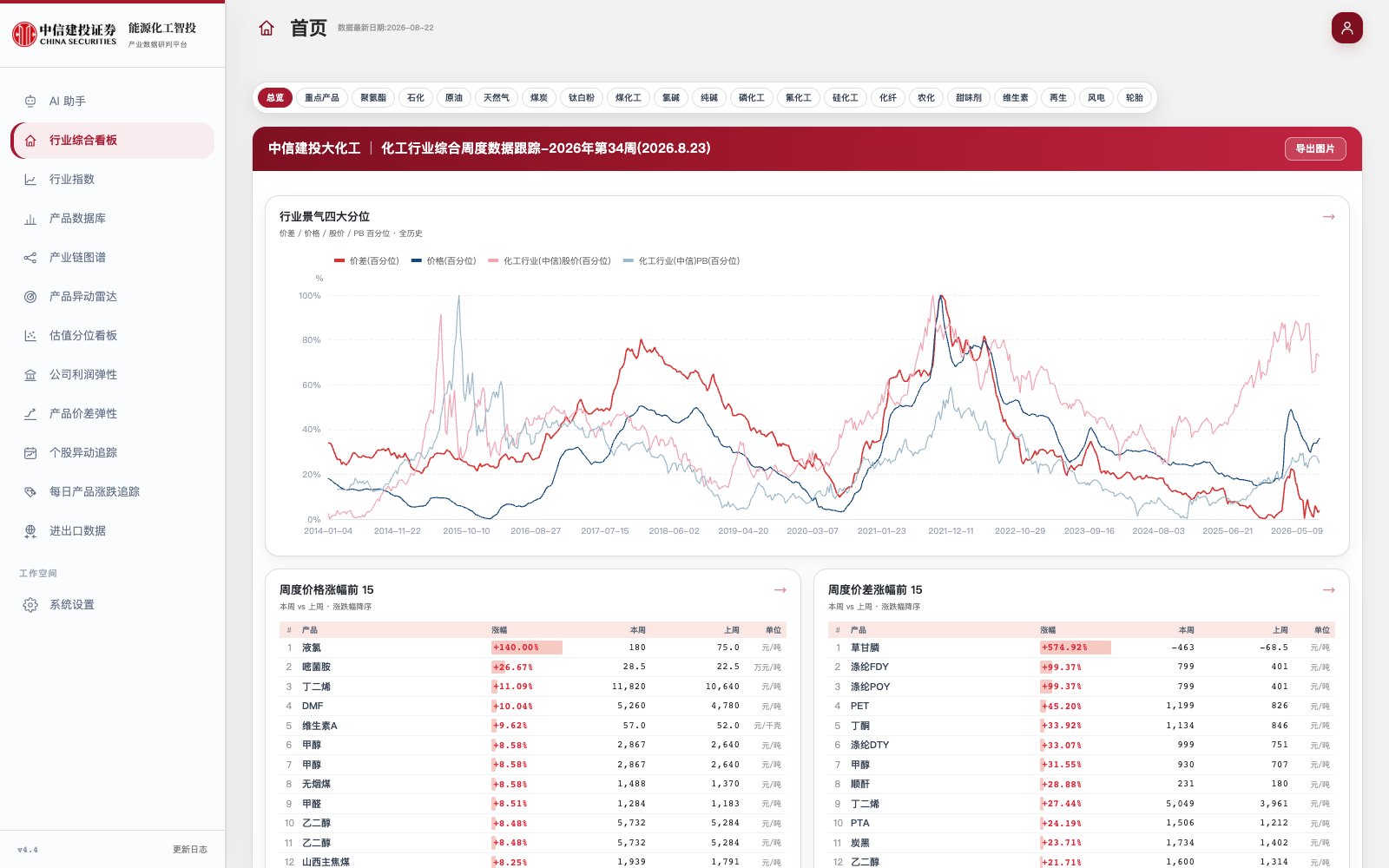The height and width of the screenshot is (868, 1389).
Task: Click the +574.92% change bar
Action: coord(1076,648)
